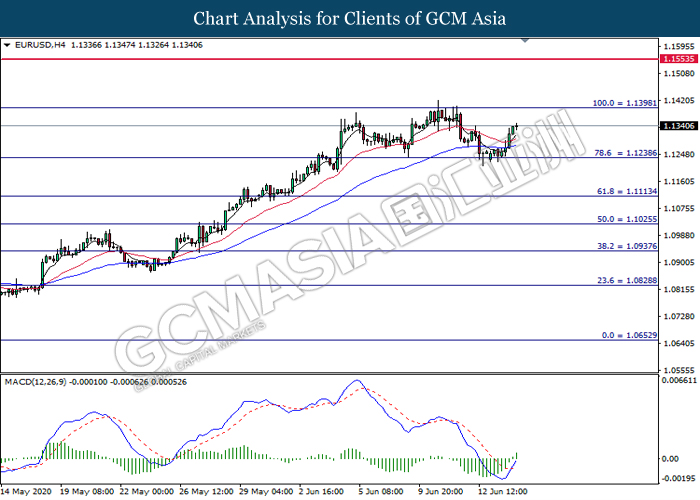700x500 pixels.
Task: Click the 1.06405 price scale value
Action: [679, 343]
